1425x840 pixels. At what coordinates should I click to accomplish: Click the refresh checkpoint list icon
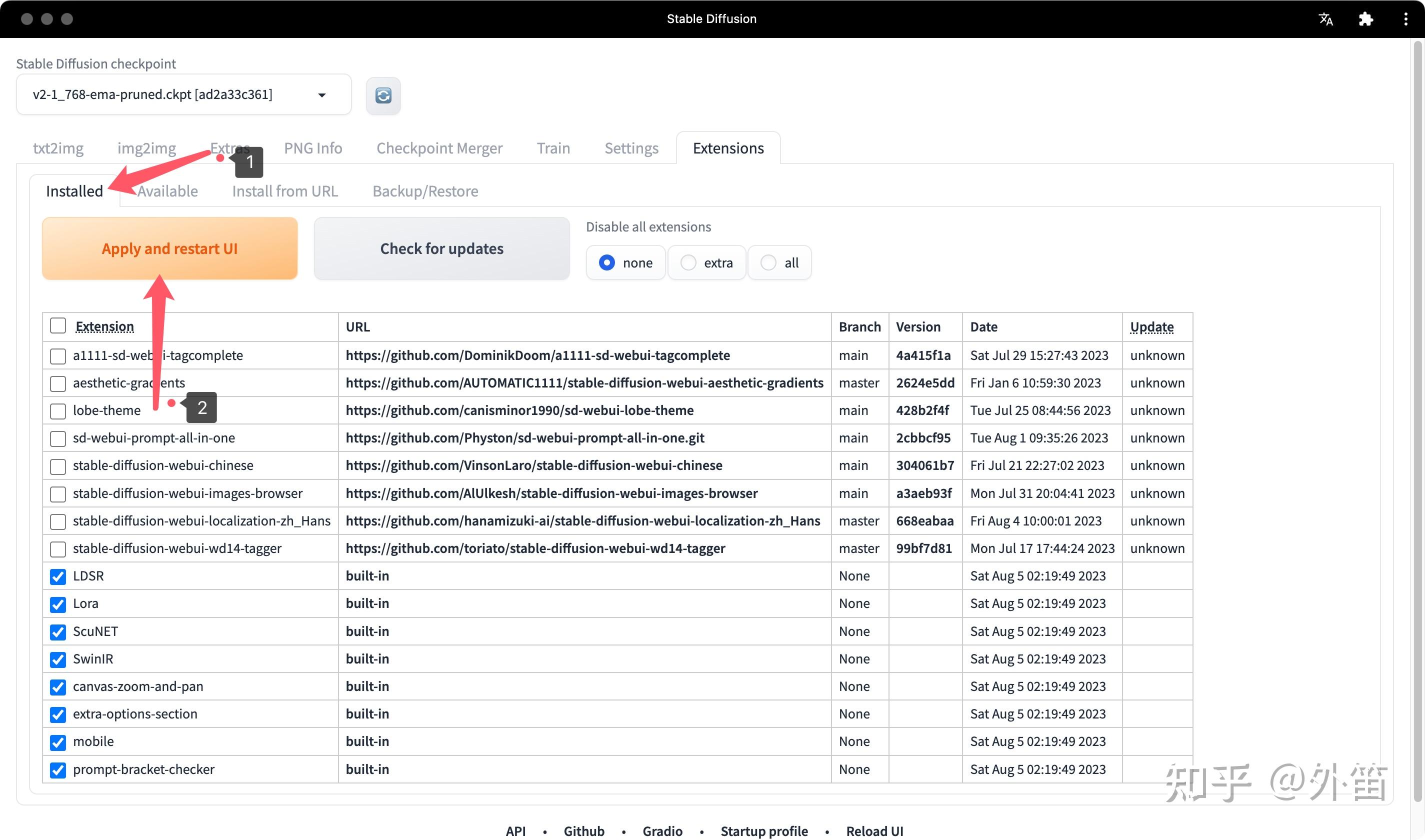[383, 95]
